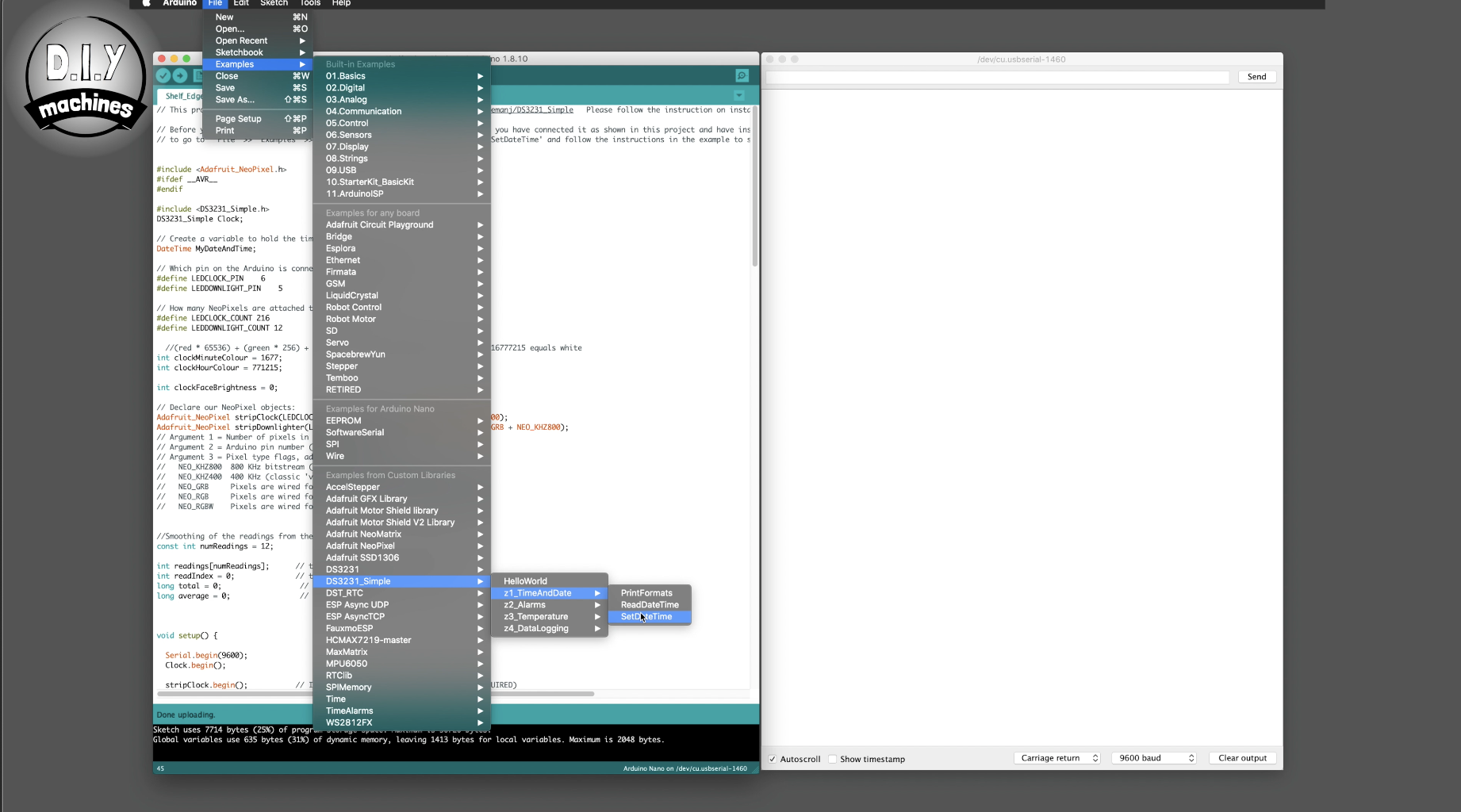Expand the z4_DataLogging submenu
The height and width of the screenshot is (812, 1461).
click(550, 629)
